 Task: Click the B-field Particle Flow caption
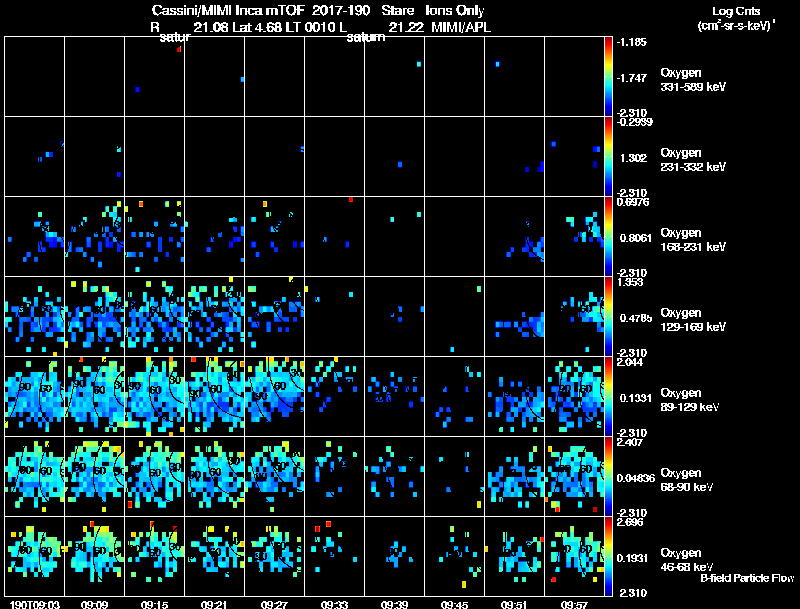coord(747,578)
